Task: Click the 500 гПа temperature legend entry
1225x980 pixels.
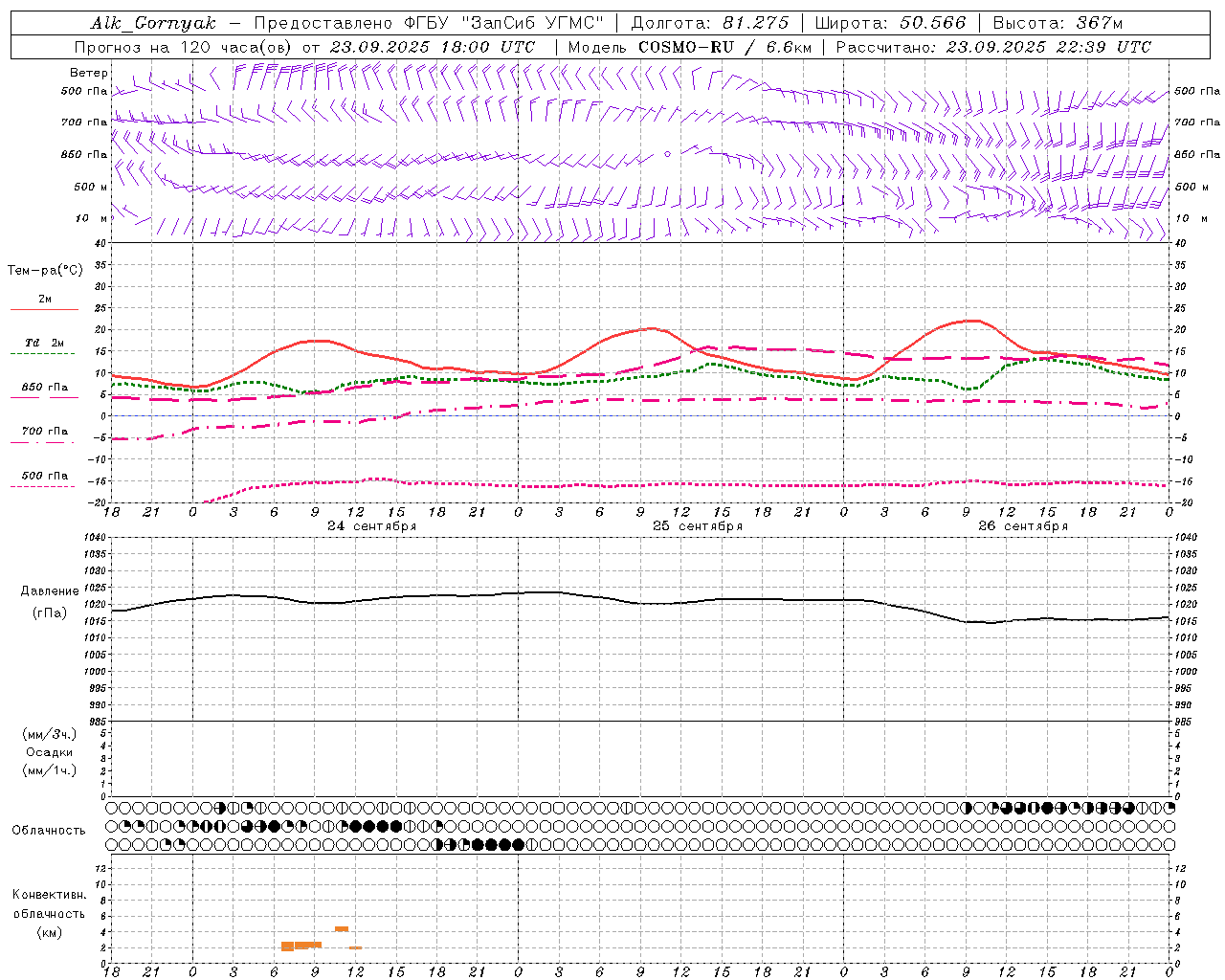Action: point(45,476)
